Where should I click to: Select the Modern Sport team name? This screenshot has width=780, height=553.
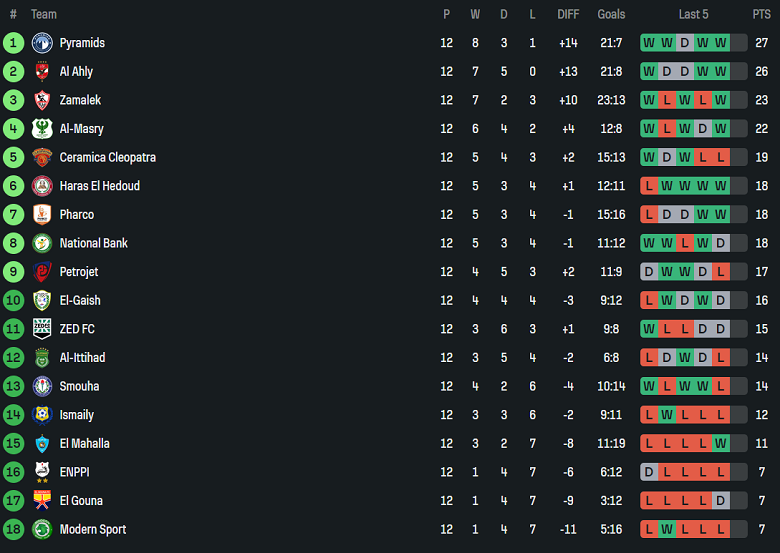[x=92, y=530]
